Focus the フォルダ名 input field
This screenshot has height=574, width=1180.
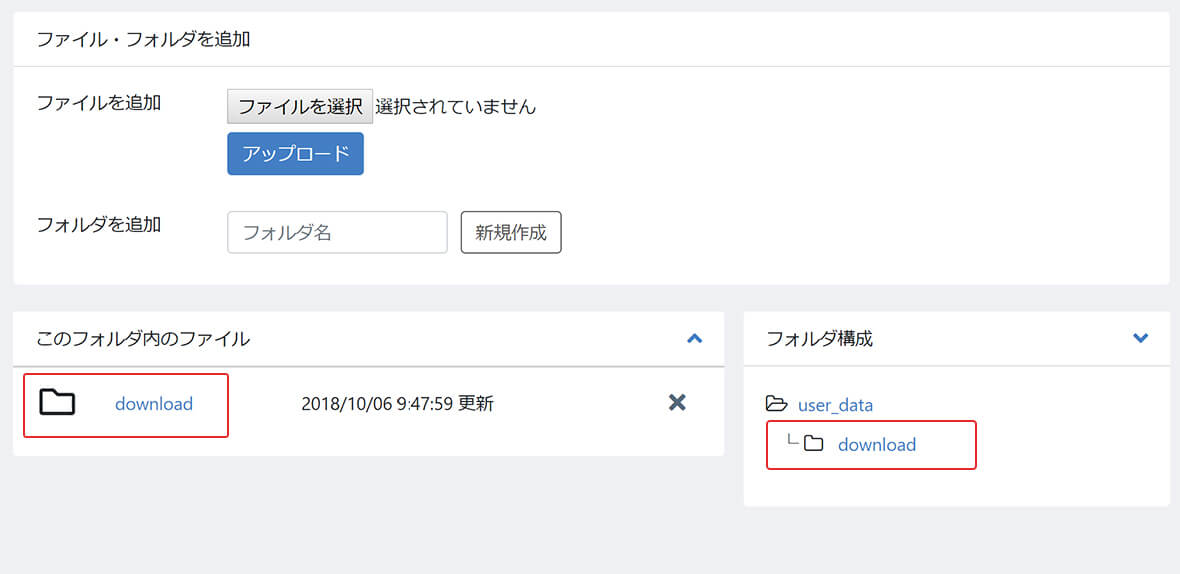coord(337,232)
